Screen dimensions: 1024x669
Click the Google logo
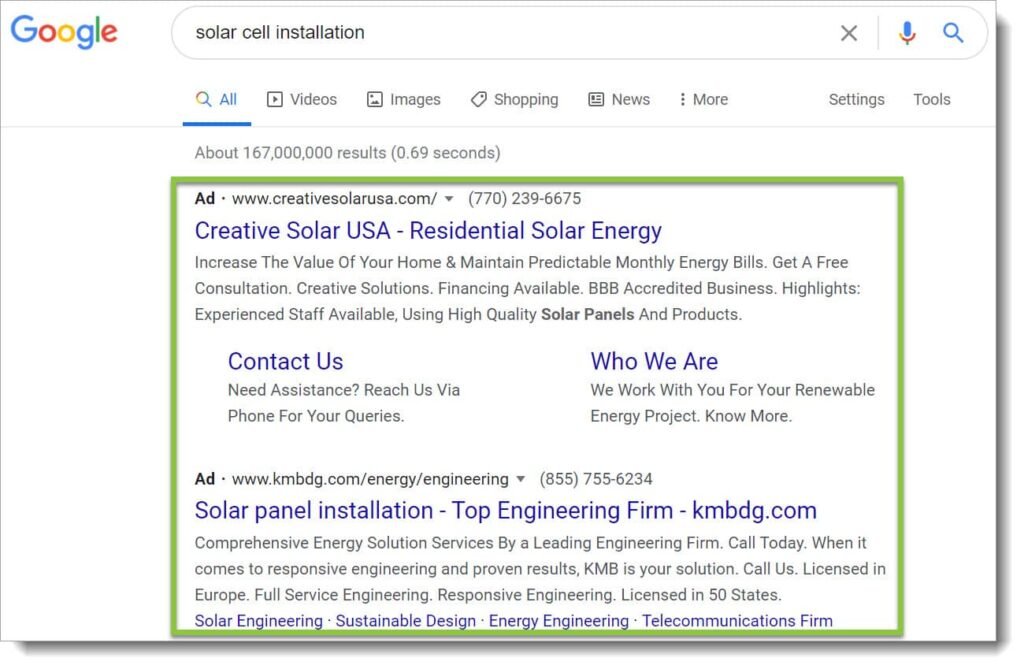click(64, 32)
